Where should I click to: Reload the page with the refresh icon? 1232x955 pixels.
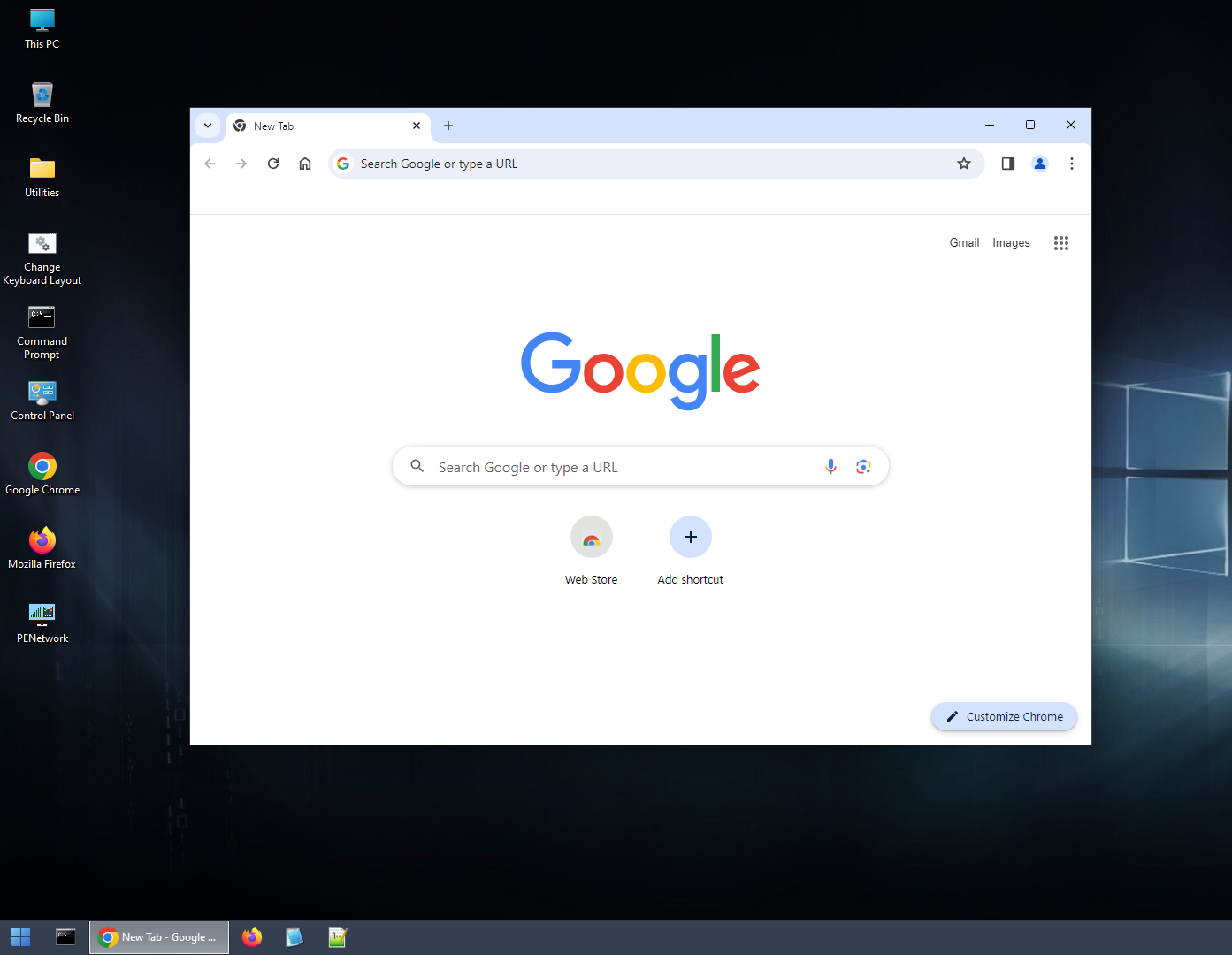pyautogui.click(x=273, y=164)
